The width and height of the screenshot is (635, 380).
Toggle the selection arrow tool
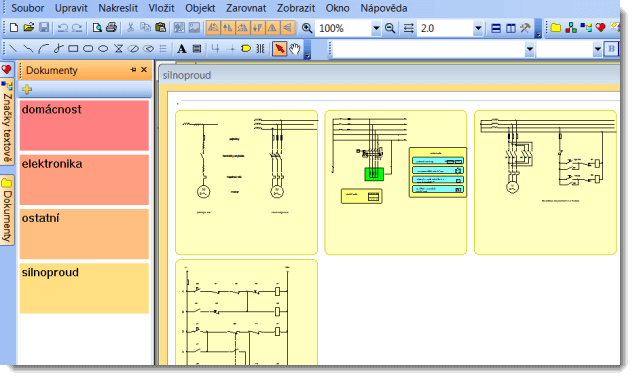pyautogui.click(x=279, y=49)
